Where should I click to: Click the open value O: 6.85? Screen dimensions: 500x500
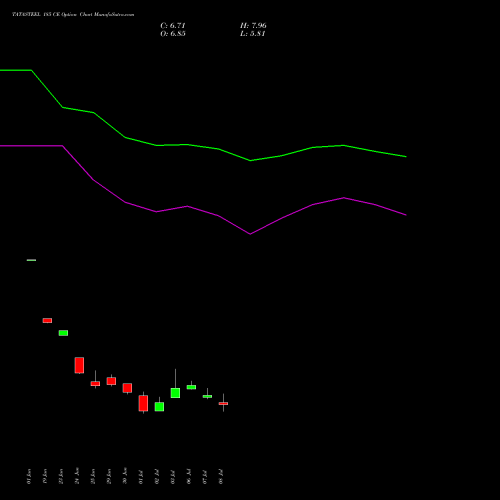coord(173,34)
